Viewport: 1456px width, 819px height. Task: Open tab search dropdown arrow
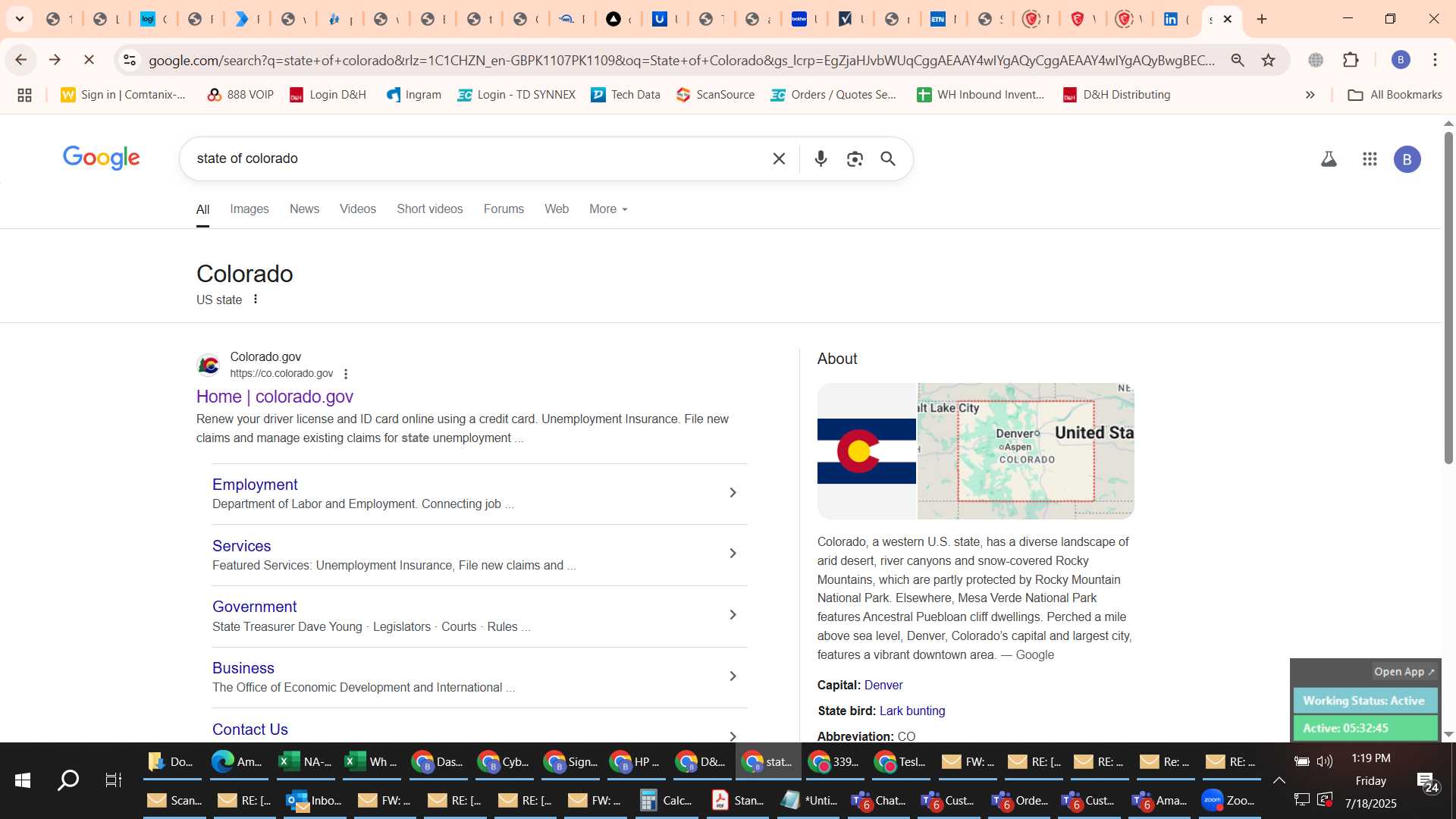click(x=20, y=19)
